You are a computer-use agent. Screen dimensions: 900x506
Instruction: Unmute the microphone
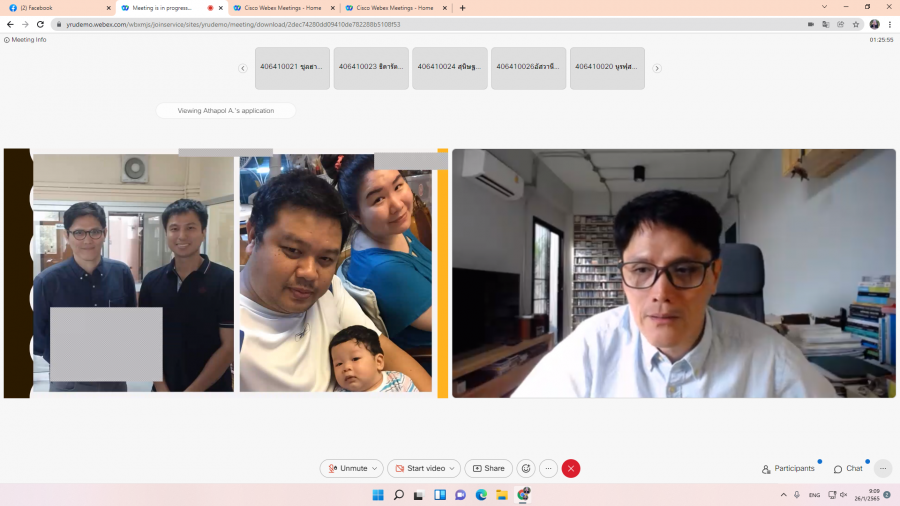tap(348, 468)
